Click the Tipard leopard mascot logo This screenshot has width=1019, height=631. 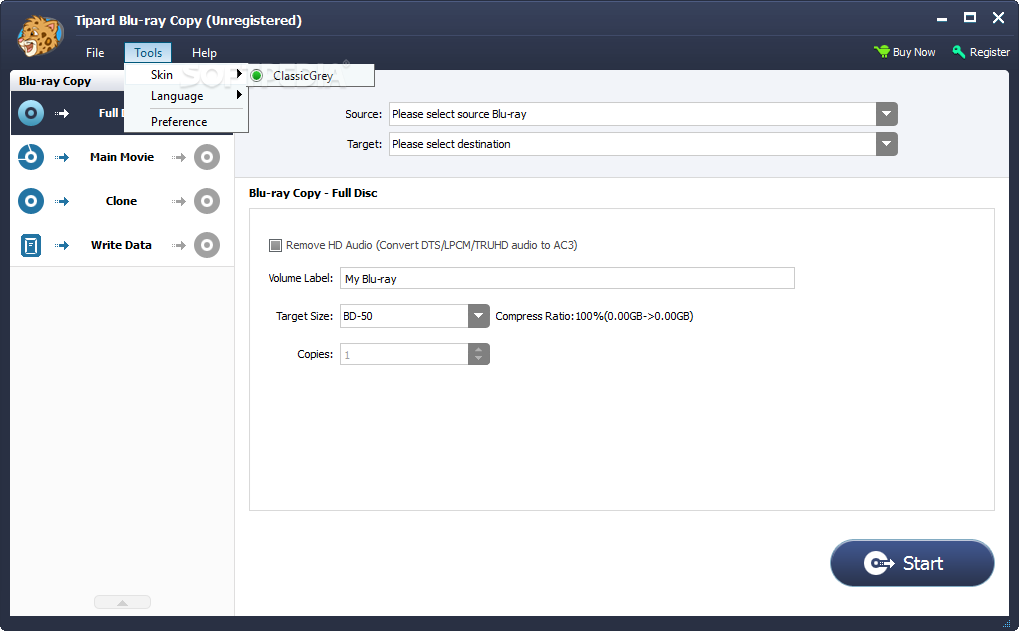pyautogui.click(x=40, y=36)
